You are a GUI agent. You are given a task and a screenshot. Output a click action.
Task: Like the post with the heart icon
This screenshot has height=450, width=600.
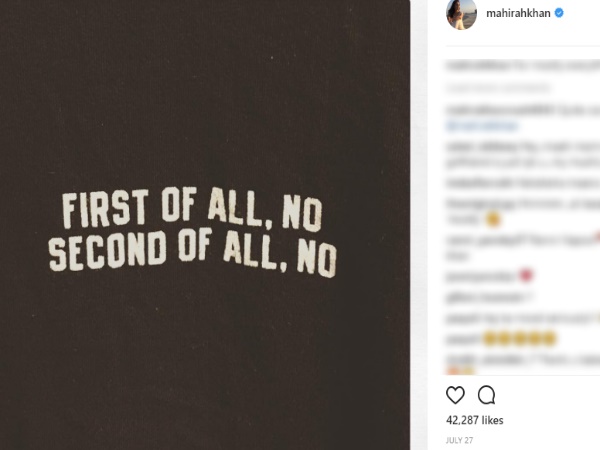[x=455, y=394]
